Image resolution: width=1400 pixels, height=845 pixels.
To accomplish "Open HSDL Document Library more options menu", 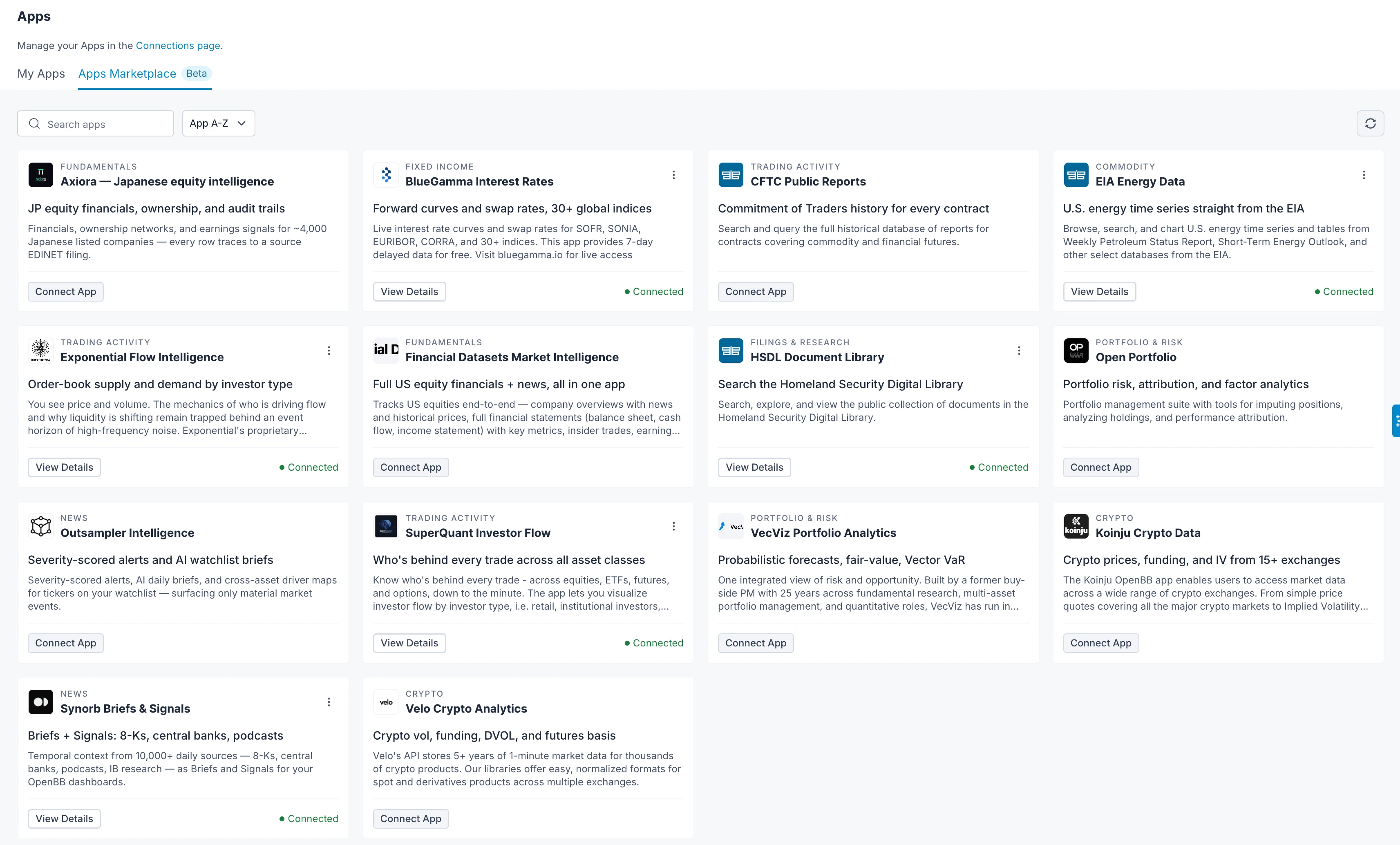I will pyautogui.click(x=1019, y=351).
